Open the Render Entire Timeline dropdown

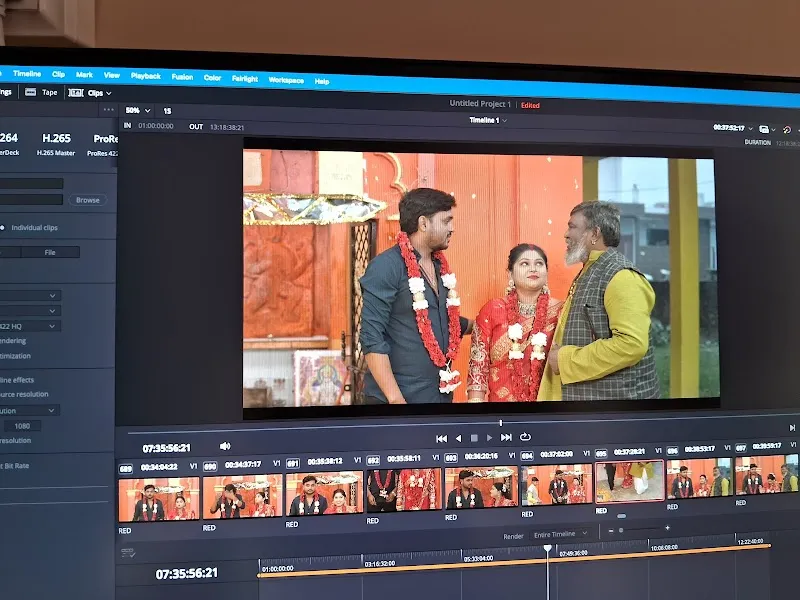[x=561, y=534]
